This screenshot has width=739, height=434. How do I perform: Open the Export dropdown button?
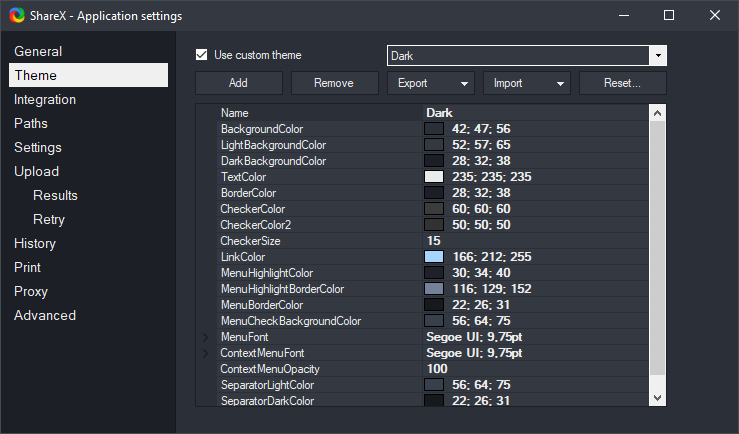[x=430, y=83]
